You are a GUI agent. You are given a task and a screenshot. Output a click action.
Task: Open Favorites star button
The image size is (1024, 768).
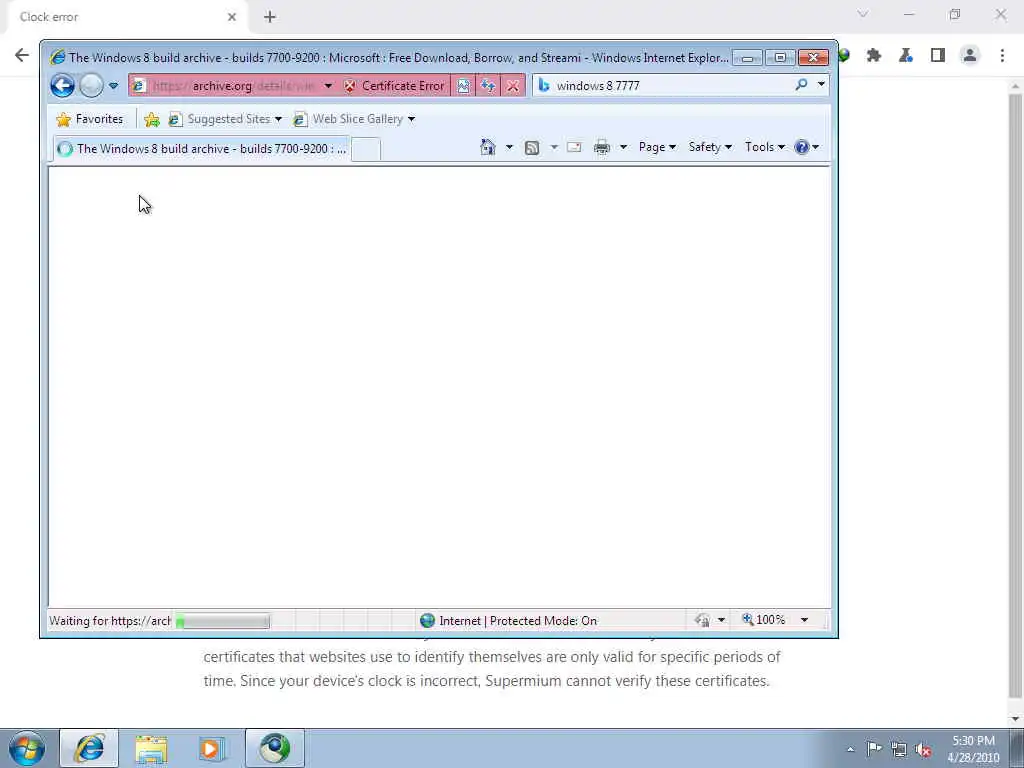tap(90, 119)
